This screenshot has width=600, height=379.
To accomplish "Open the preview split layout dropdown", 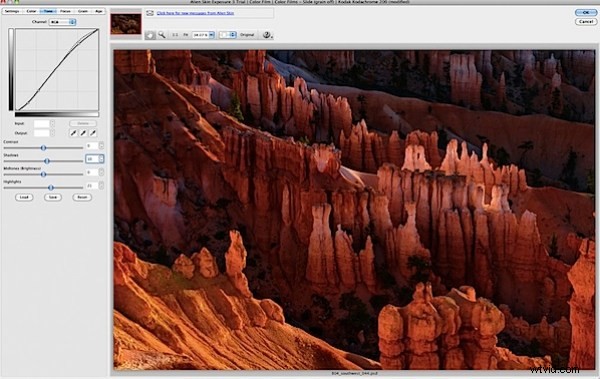I will coord(227,35).
